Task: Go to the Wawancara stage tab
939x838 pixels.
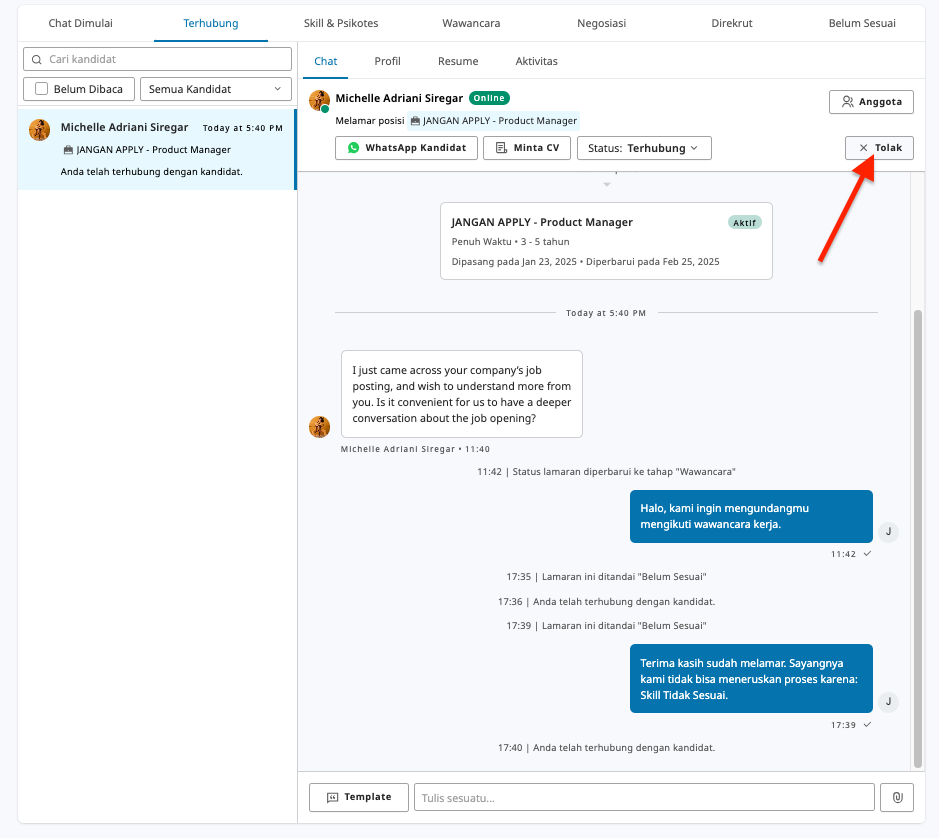Action: coord(471,23)
